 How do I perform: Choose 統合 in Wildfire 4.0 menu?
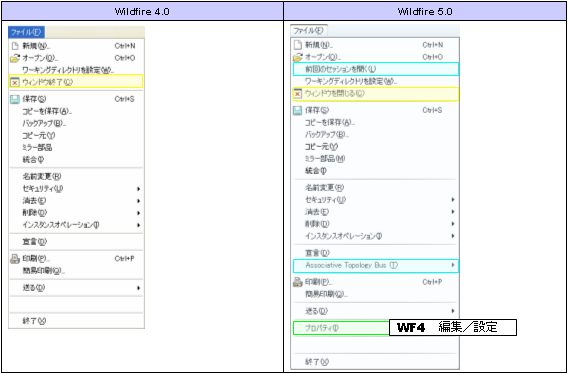pos(33,159)
